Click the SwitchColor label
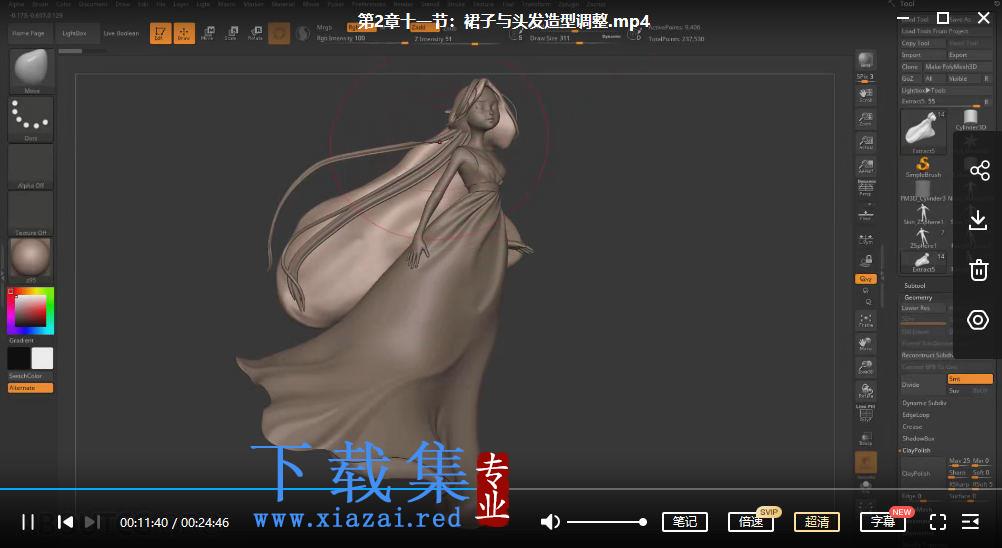Screen dimensions: 1002x548 pos(26,376)
